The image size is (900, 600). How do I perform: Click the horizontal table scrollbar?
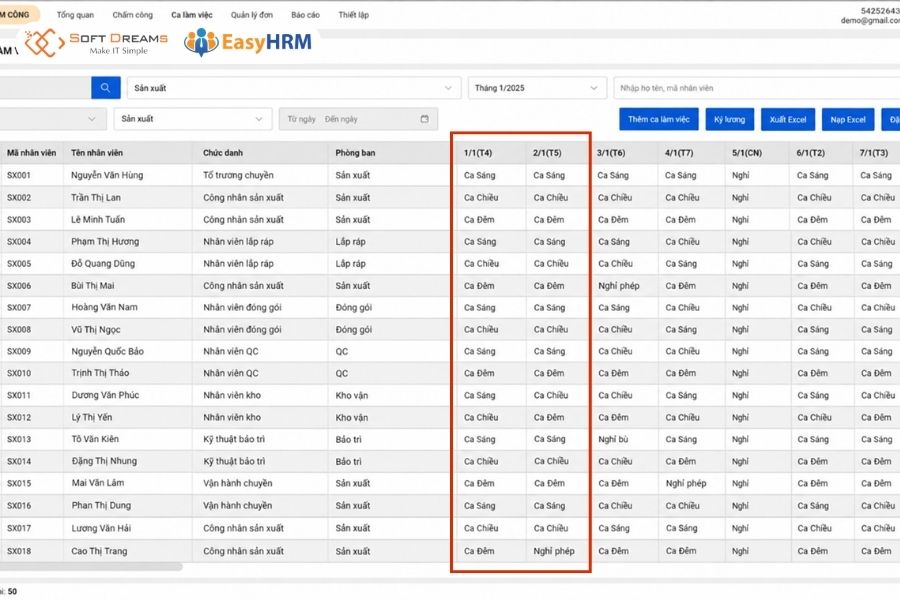coord(91,567)
